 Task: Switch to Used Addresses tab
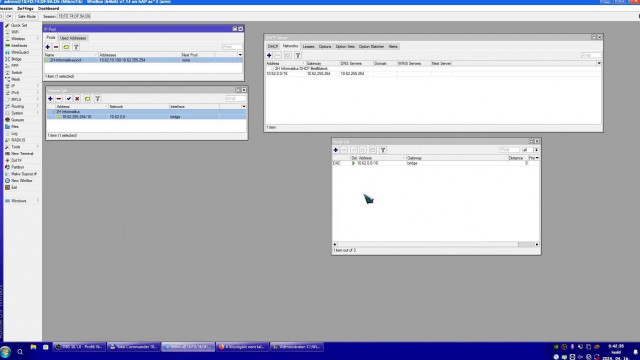73,38
